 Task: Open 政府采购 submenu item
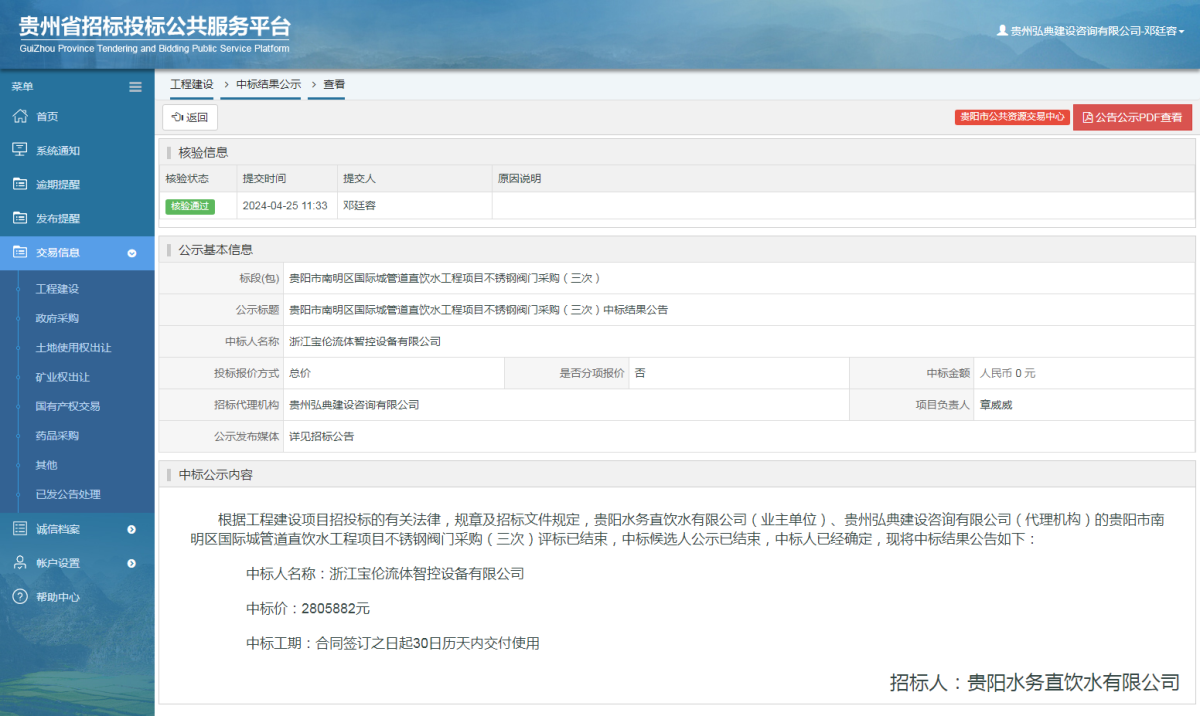tap(57, 318)
